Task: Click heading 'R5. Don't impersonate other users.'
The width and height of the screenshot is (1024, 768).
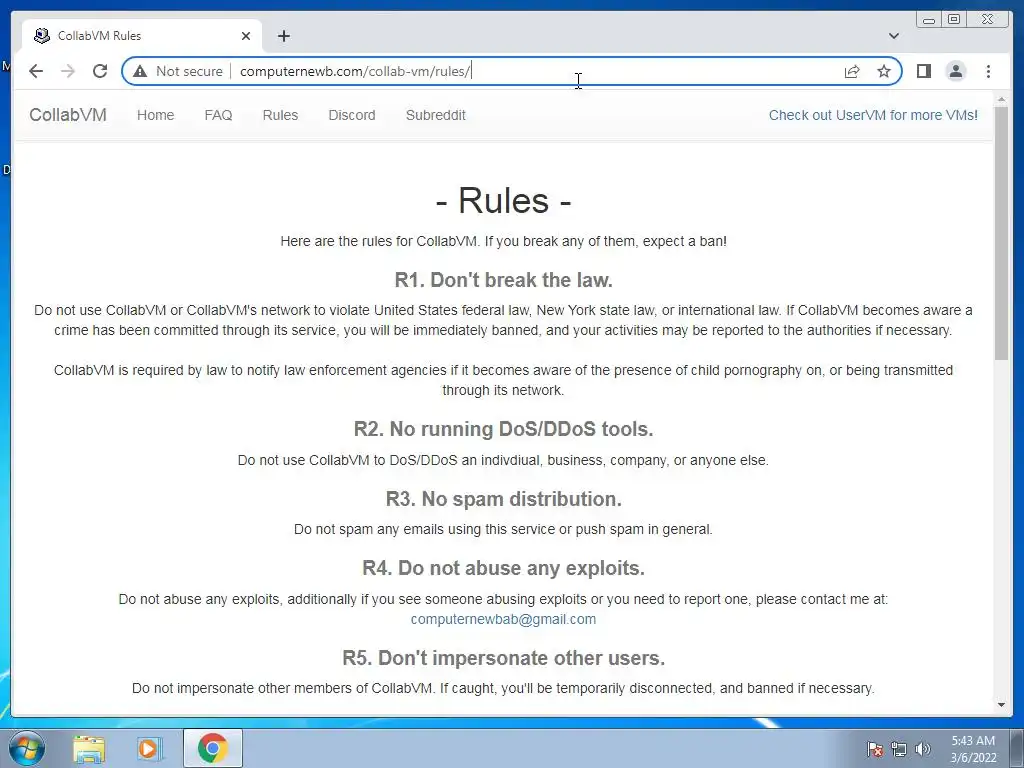Action: tap(503, 658)
